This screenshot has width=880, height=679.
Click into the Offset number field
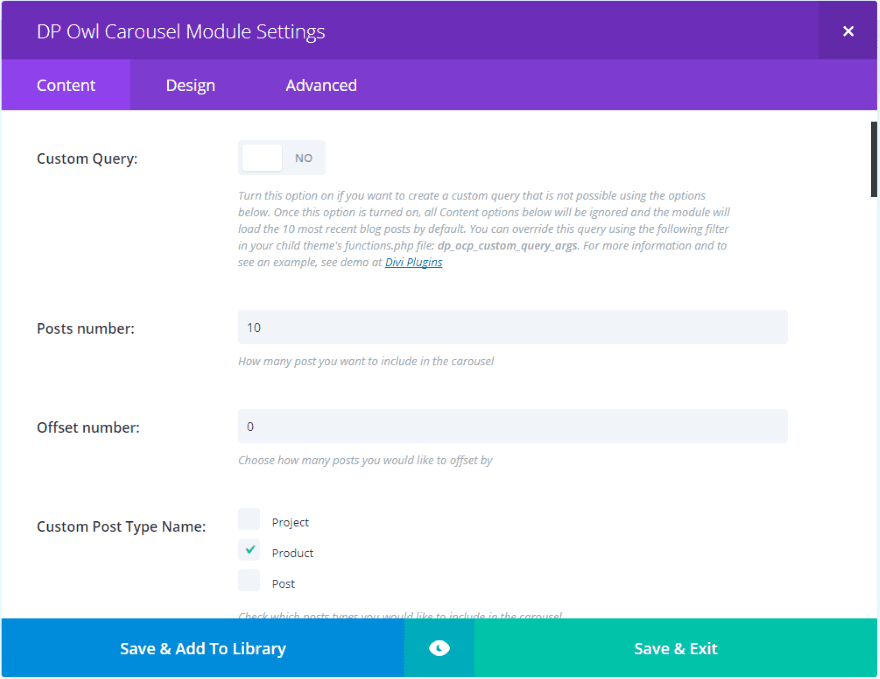coord(512,426)
